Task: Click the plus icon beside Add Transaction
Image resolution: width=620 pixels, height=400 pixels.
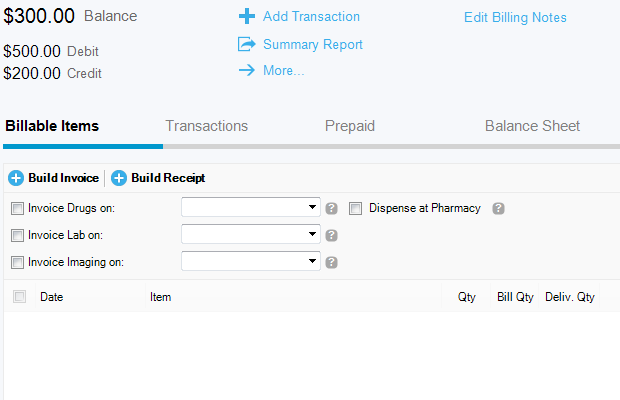Action: 246,17
